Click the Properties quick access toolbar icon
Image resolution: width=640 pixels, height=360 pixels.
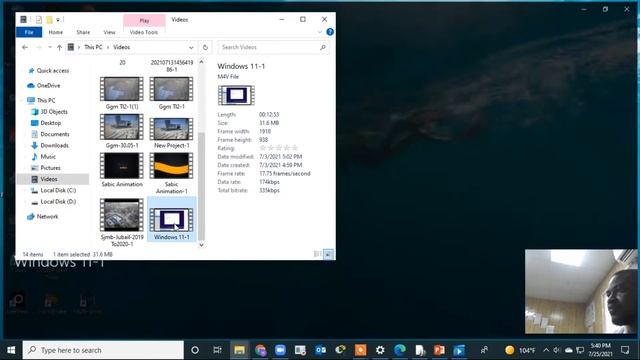(x=39, y=19)
